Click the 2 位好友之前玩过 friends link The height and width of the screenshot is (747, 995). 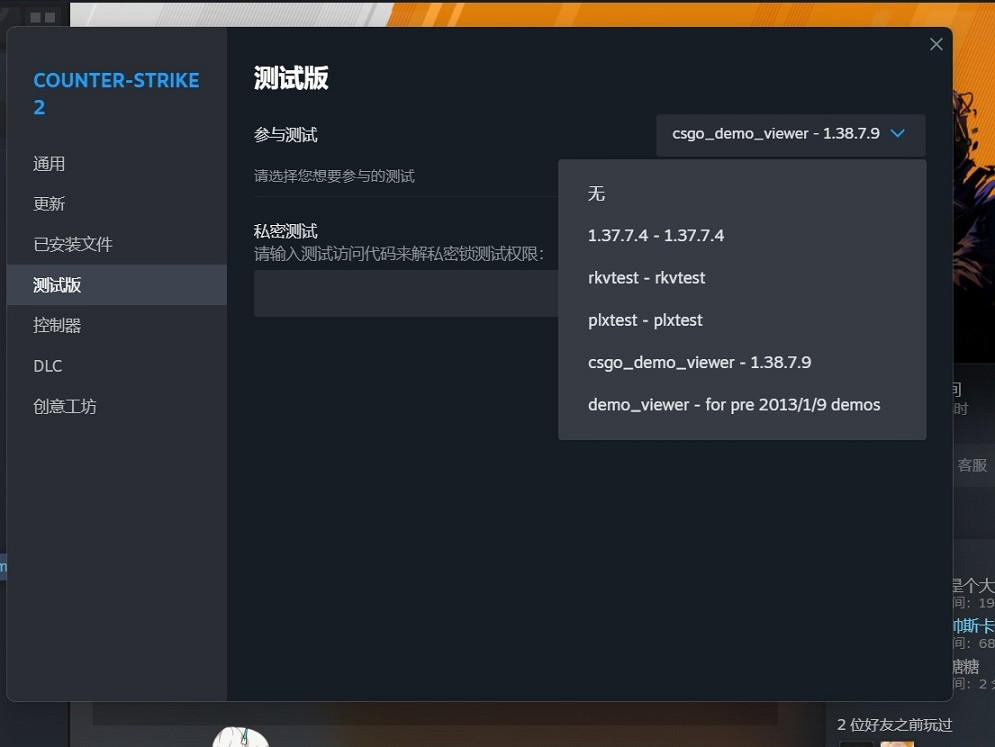pos(893,725)
